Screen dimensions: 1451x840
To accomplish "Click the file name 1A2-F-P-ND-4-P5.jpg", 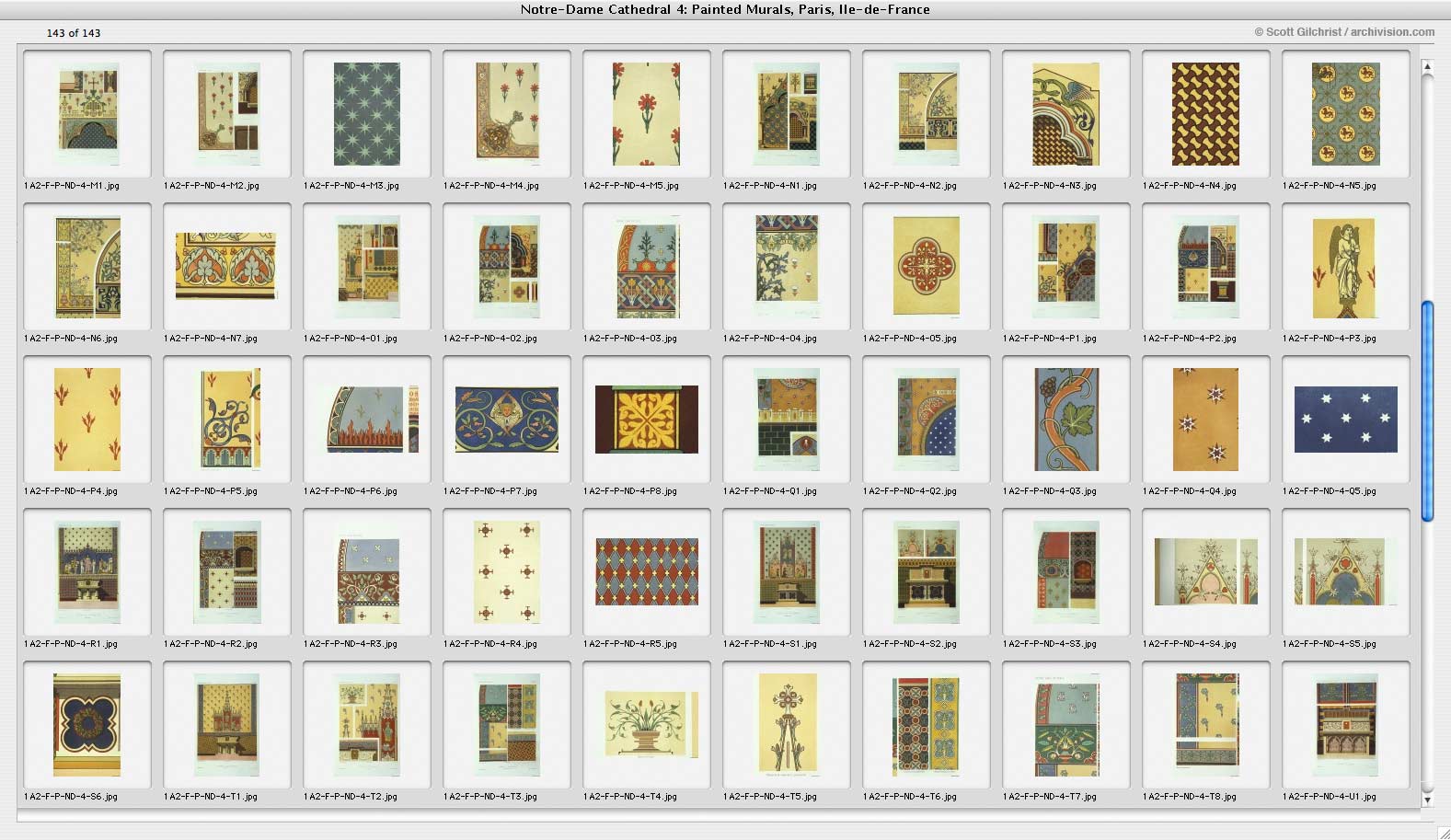I will tap(211, 491).
